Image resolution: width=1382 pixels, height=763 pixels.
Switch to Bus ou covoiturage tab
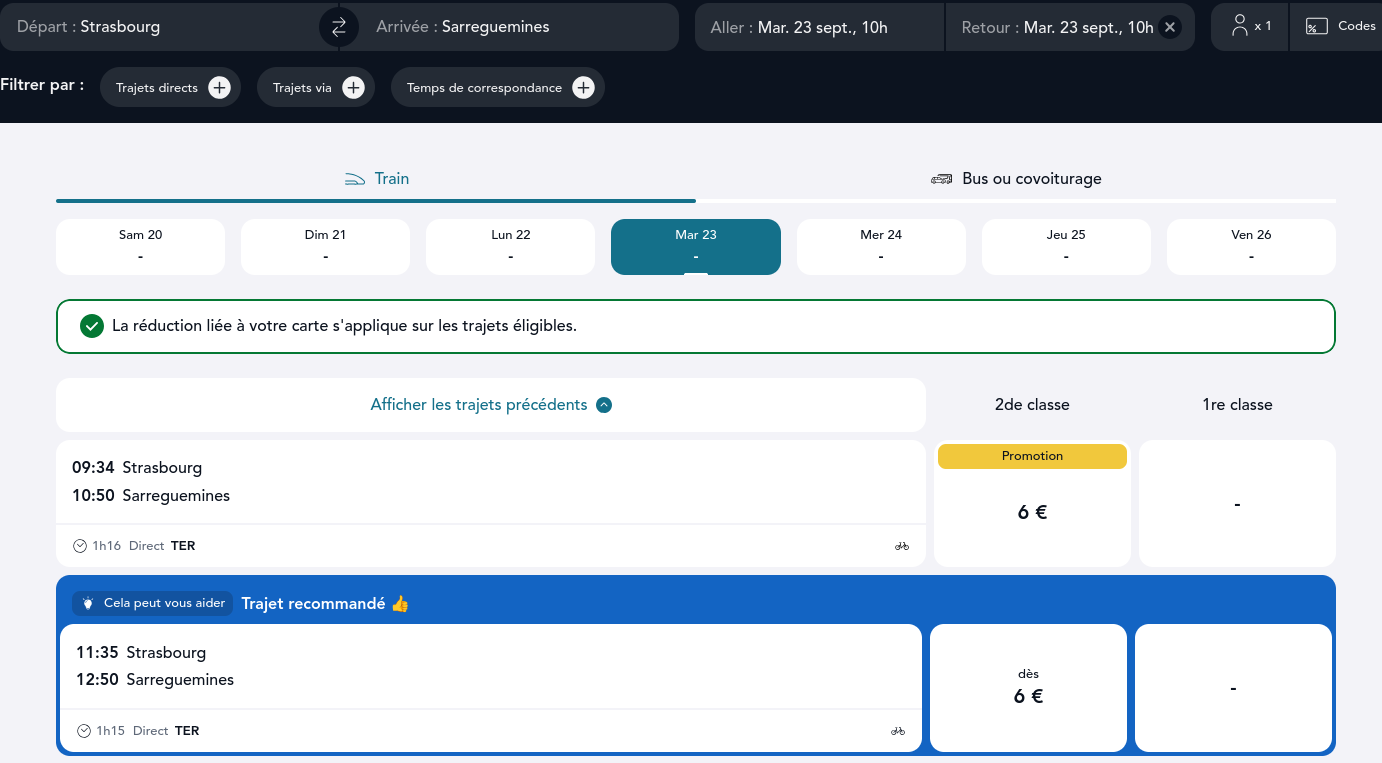point(1016,179)
